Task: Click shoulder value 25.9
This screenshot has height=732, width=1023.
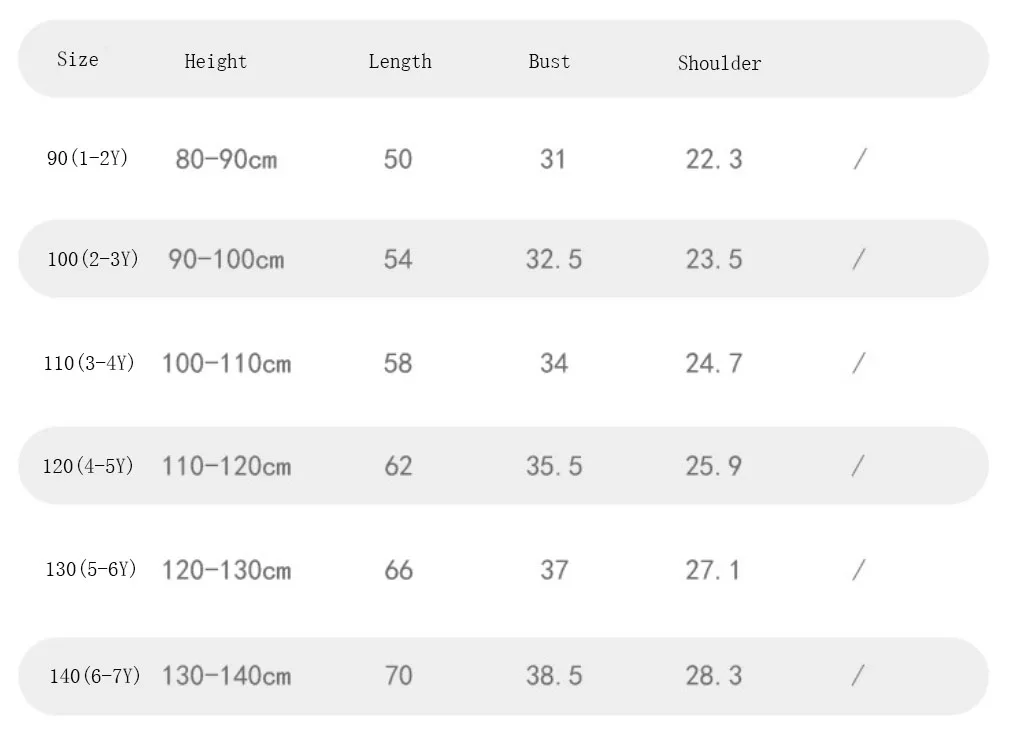Action: [x=714, y=466]
